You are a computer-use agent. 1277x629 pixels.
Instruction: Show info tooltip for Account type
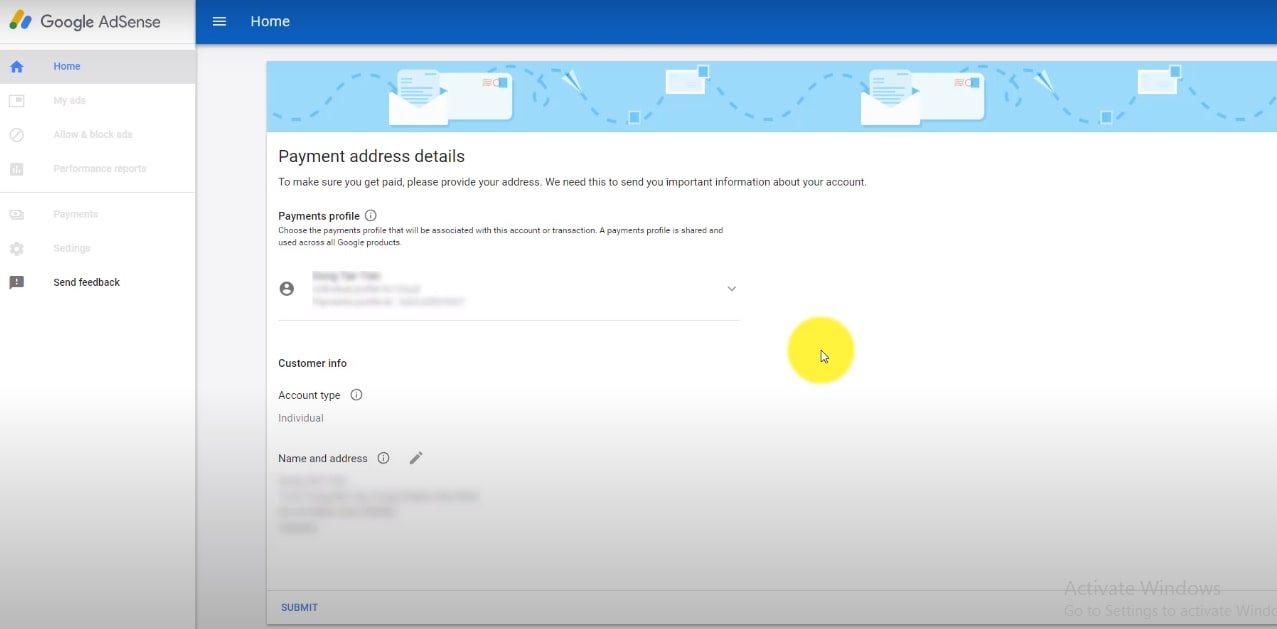(356, 395)
